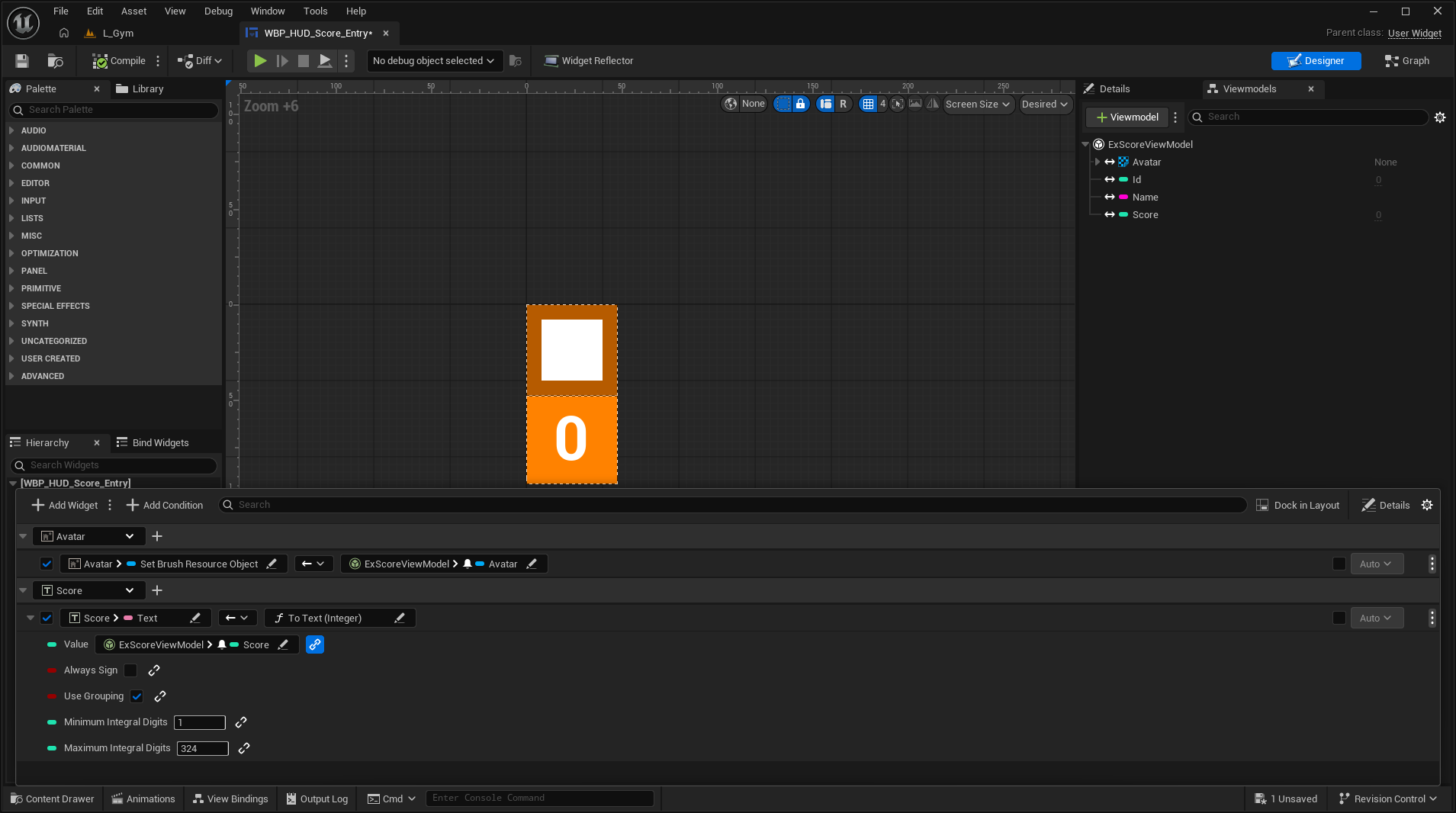Switch to Graph mode

coord(1406,61)
